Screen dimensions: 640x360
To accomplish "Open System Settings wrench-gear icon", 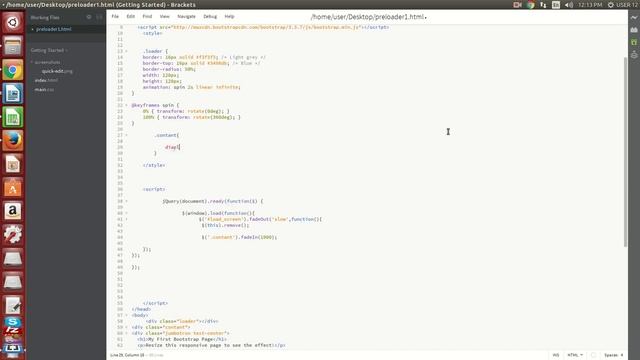I will coord(13,235).
